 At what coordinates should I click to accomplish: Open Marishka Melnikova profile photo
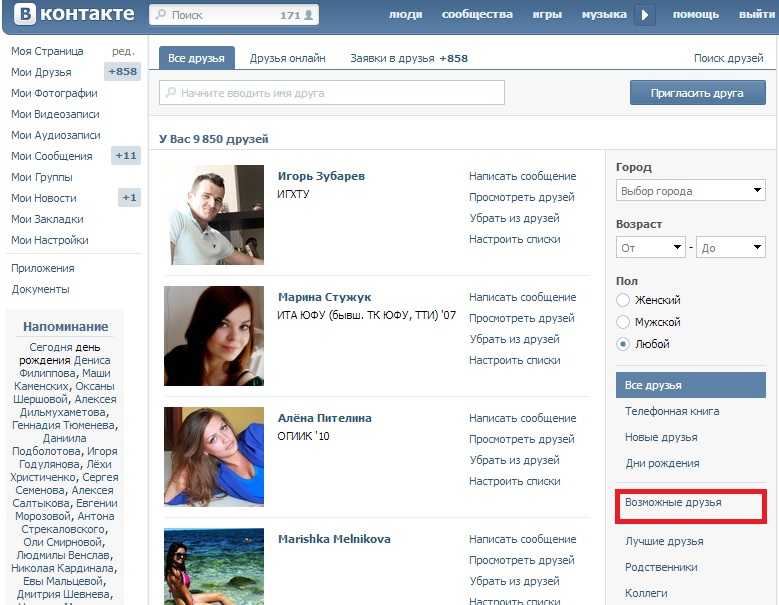[214, 566]
